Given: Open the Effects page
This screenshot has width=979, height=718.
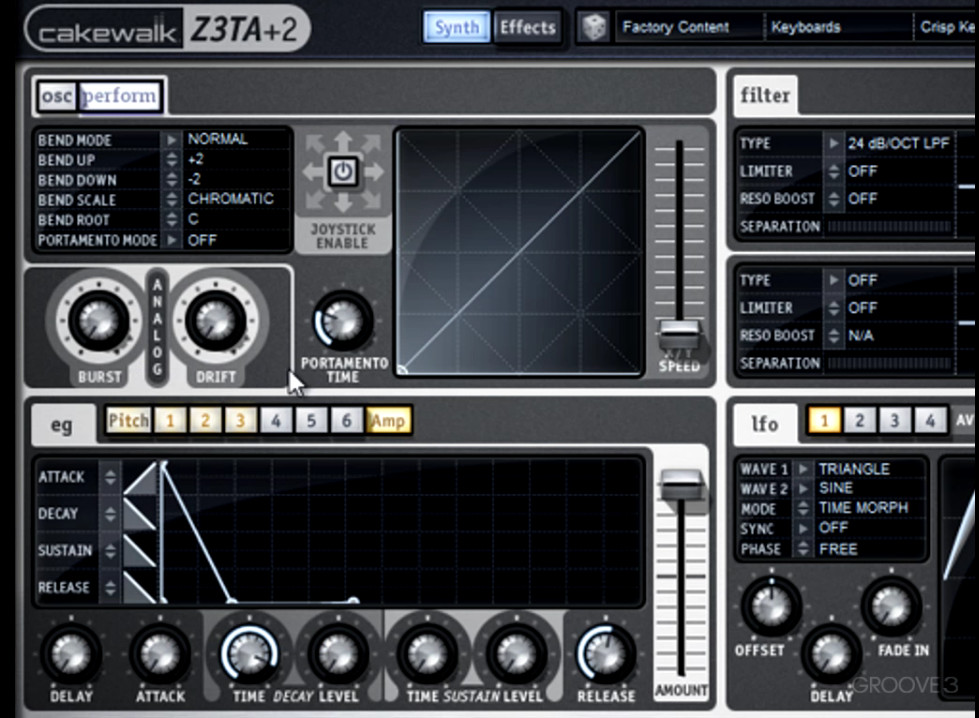Looking at the screenshot, I should coord(527,27).
